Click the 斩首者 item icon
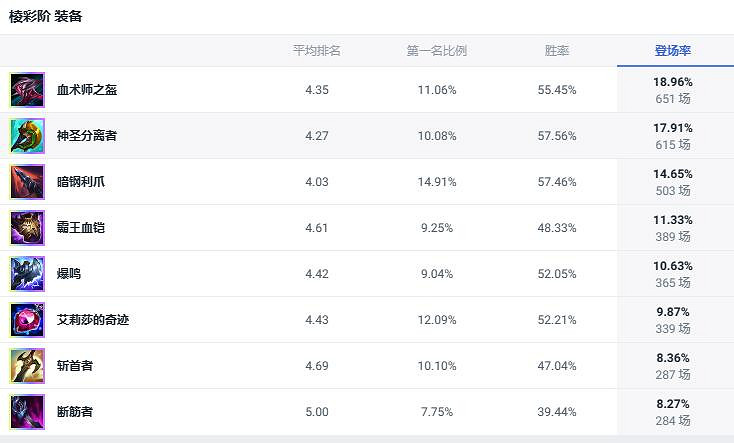The height and width of the screenshot is (443, 734). [x=27, y=366]
